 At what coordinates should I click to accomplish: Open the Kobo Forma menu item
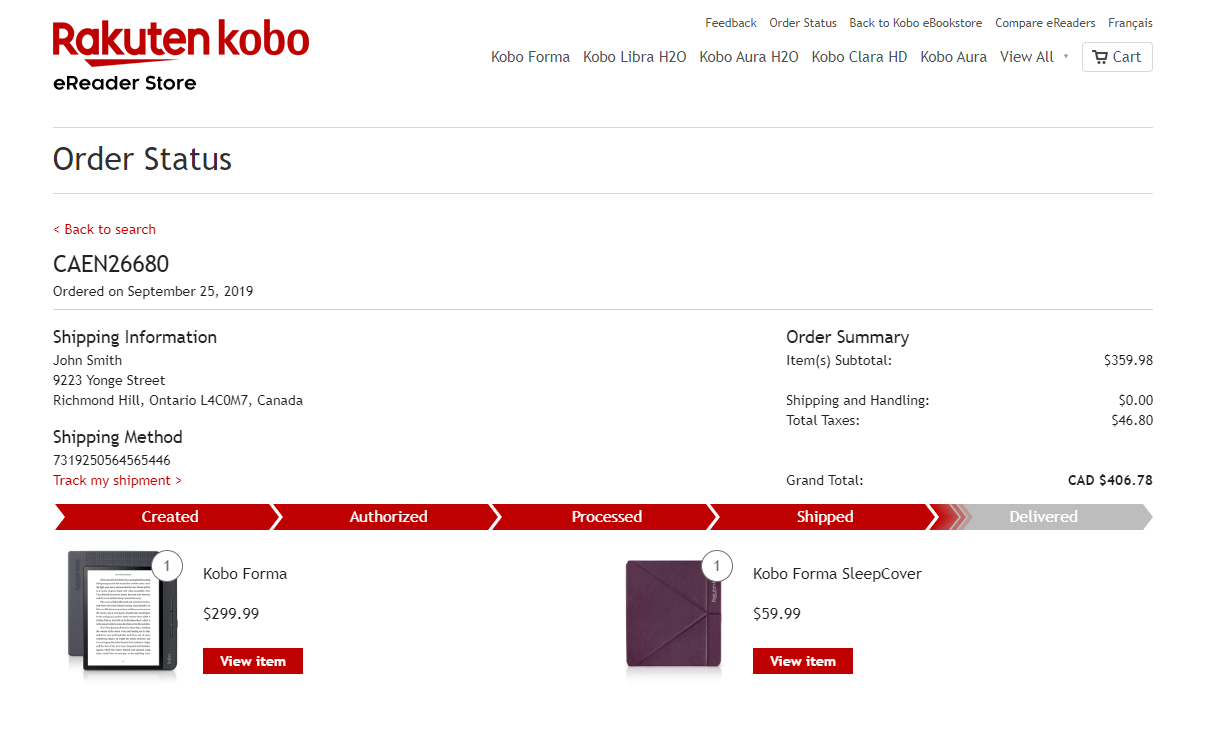[x=530, y=57]
